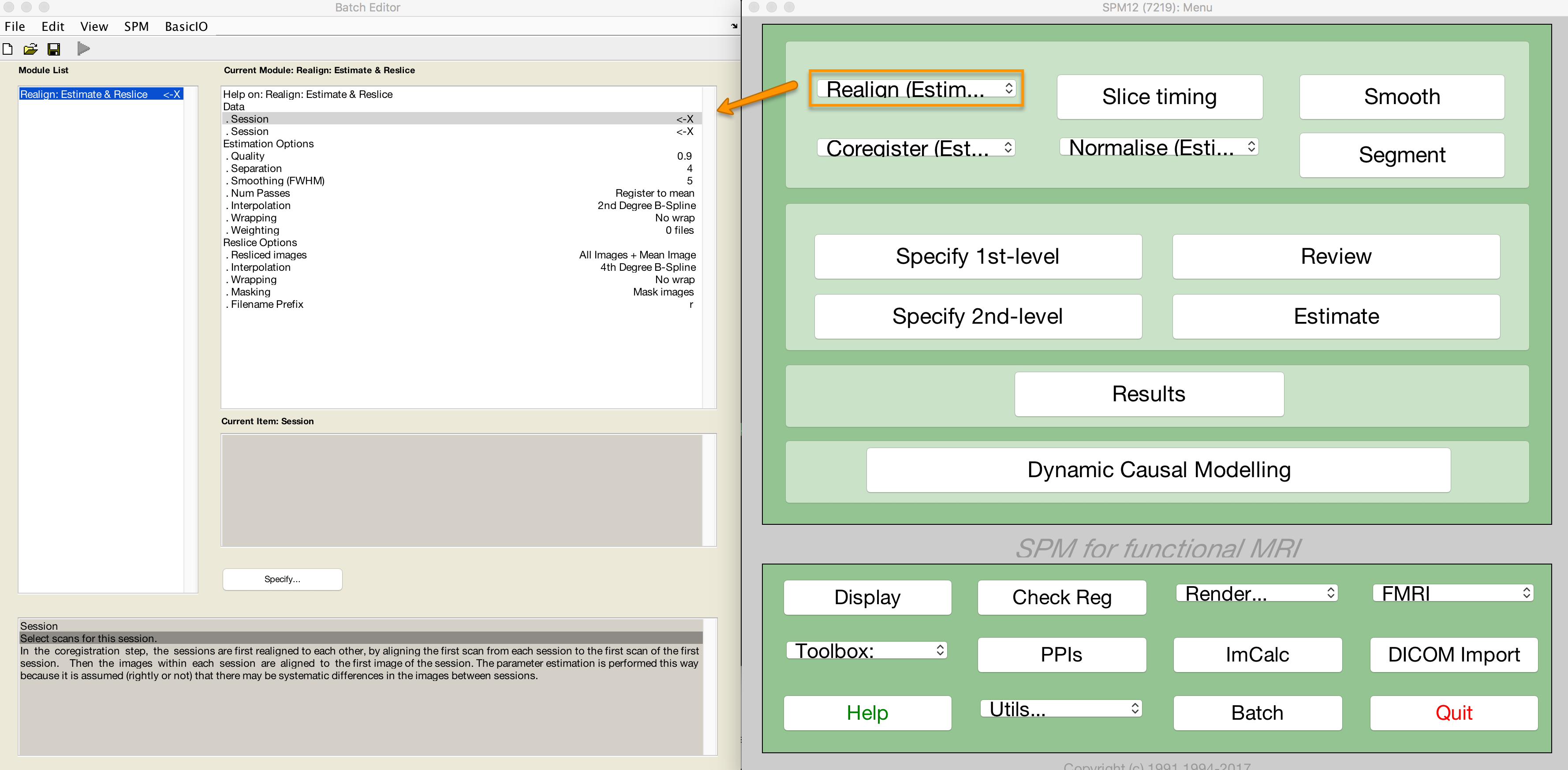The image size is (1568, 770).
Task: Click the Batch button in SPM Menu
Action: click(1258, 714)
